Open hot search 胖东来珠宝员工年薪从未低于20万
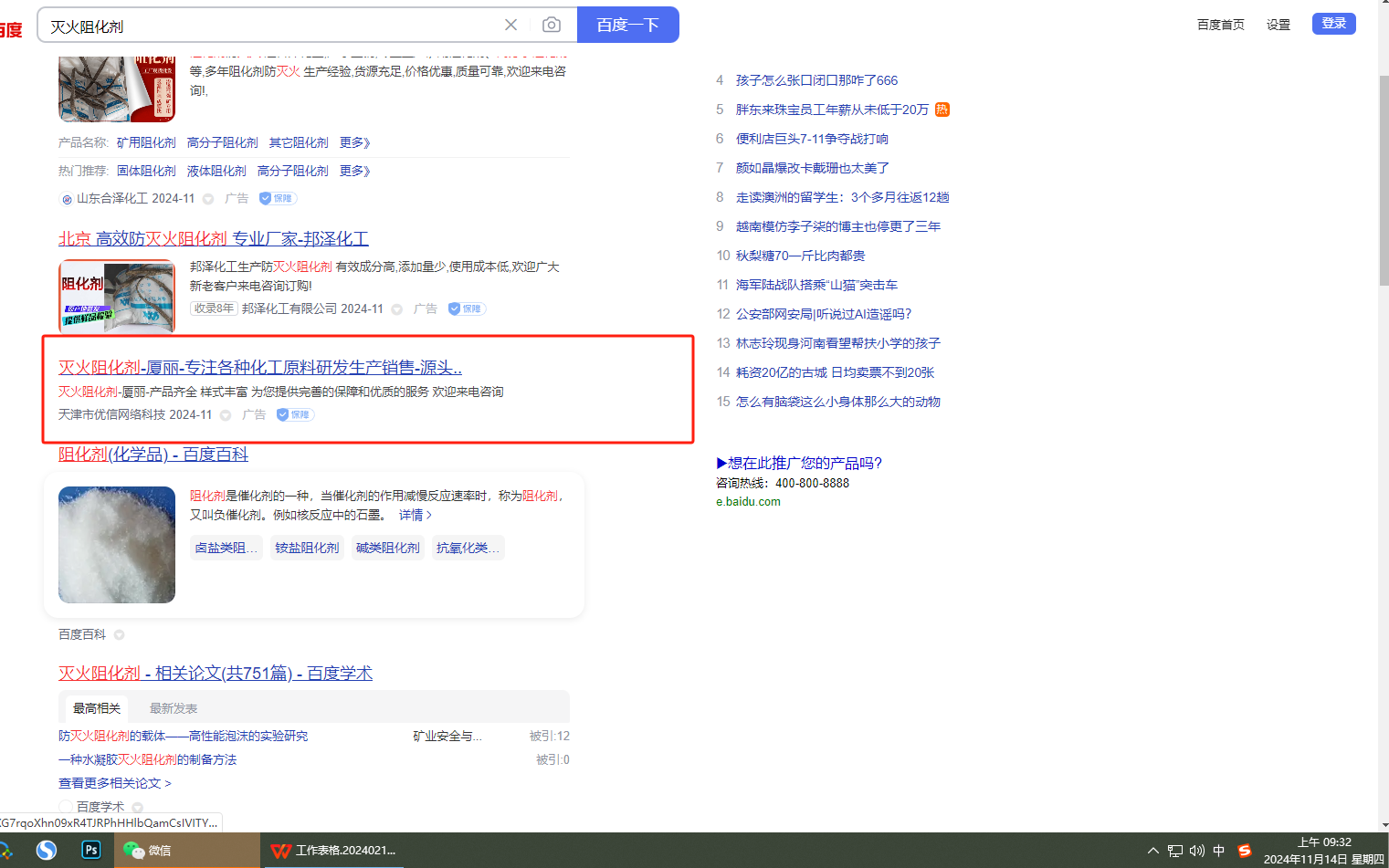 832,110
